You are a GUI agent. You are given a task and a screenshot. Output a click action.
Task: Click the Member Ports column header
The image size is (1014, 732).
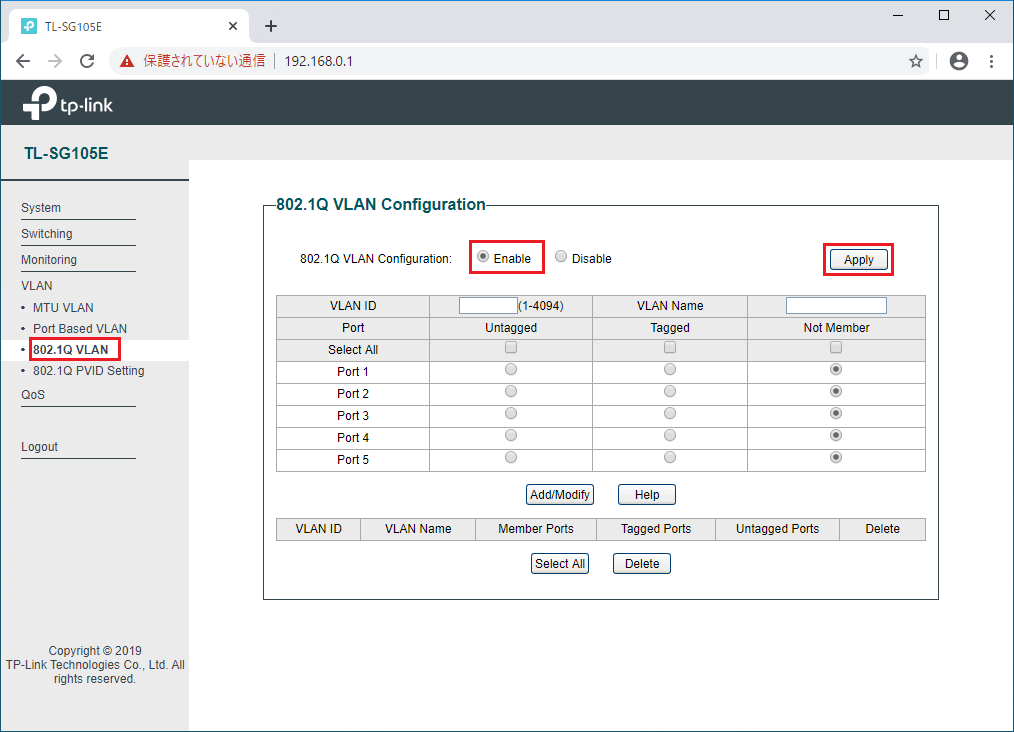click(x=535, y=529)
